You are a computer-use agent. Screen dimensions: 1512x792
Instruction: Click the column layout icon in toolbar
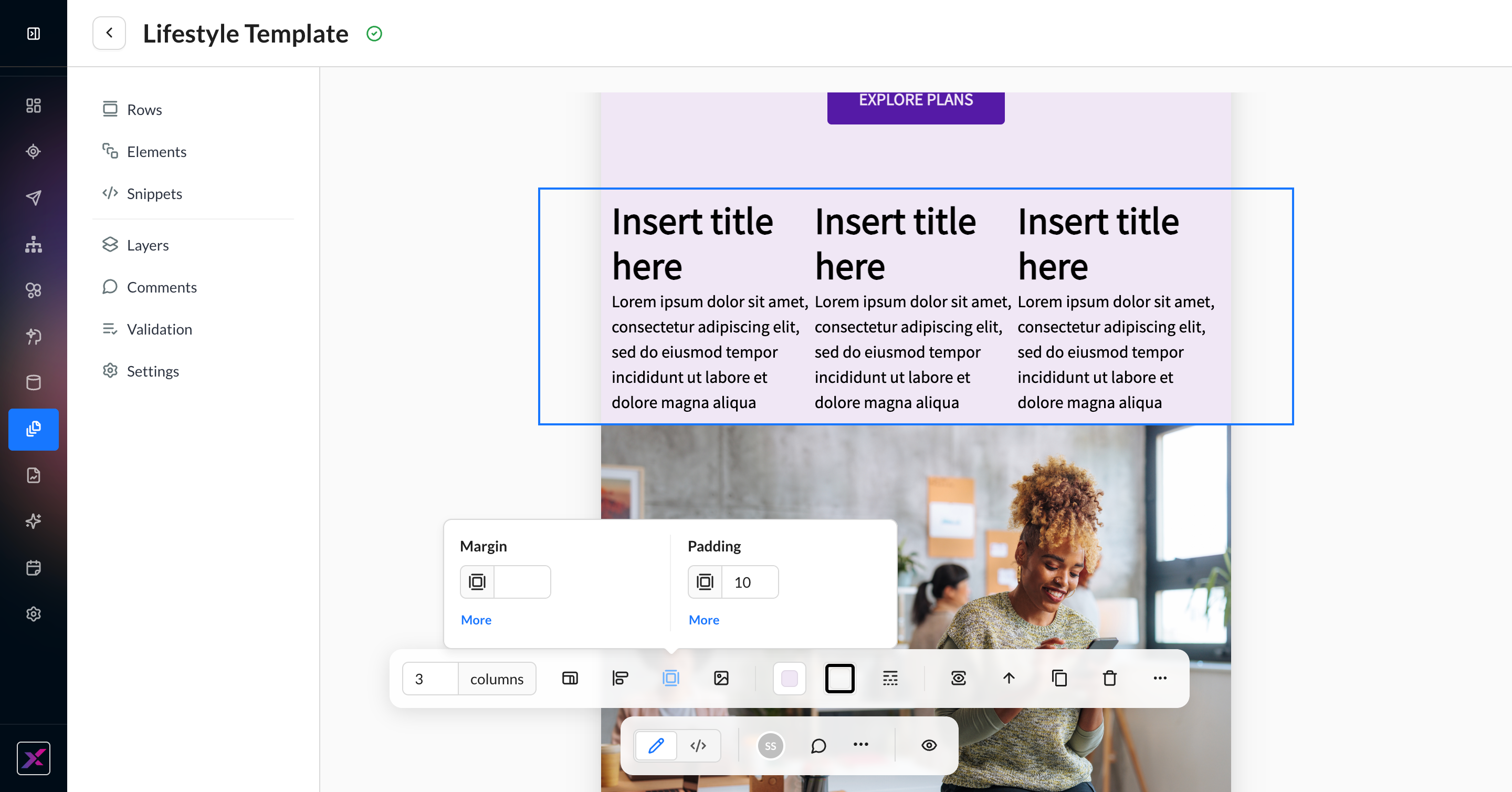pyautogui.click(x=570, y=679)
